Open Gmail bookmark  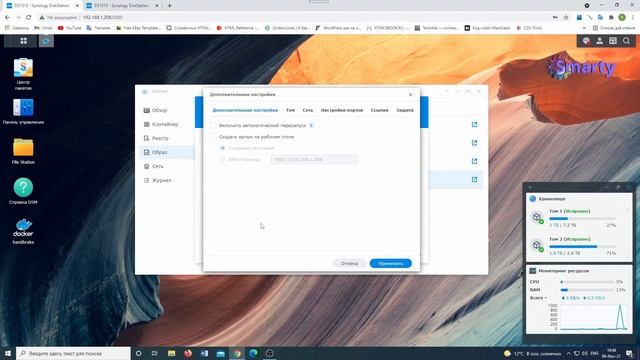tap(43, 28)
